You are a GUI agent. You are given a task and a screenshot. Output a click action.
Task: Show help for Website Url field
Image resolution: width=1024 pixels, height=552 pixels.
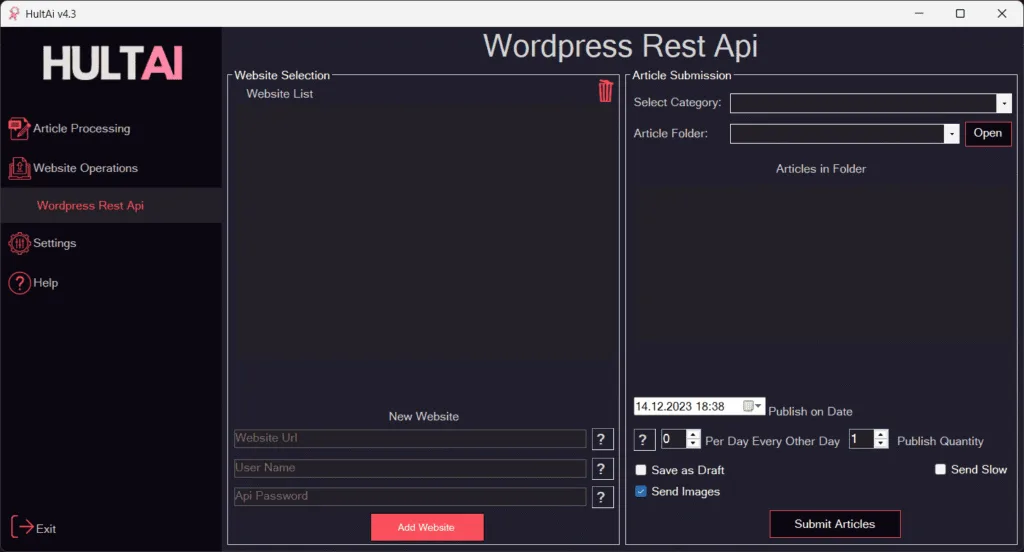point(602,439)
